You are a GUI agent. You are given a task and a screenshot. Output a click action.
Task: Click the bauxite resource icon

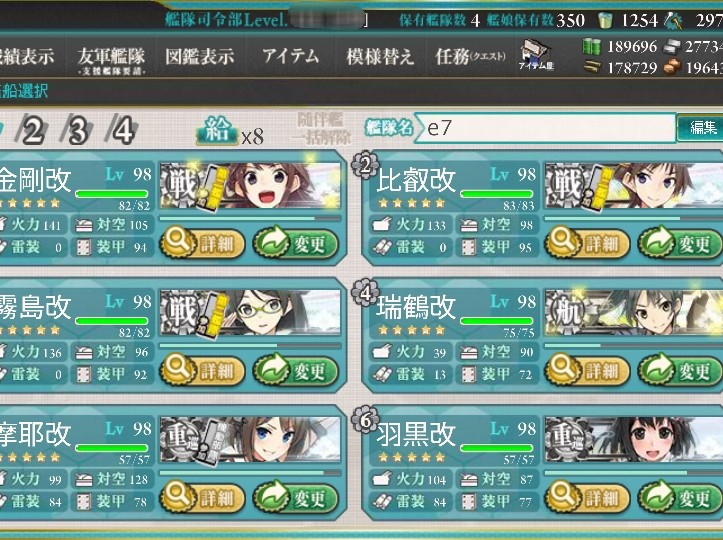pos(673,68)
